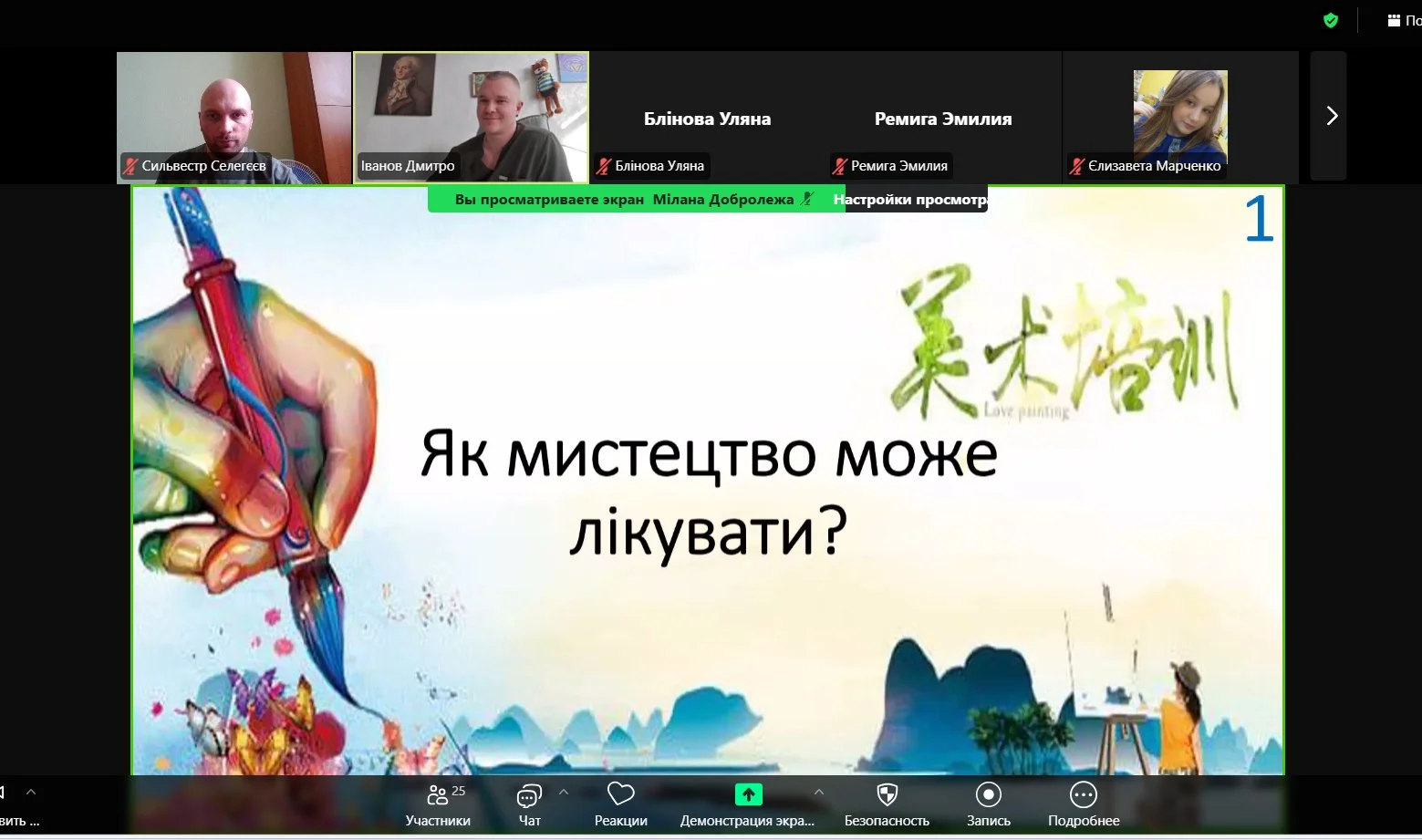Select Іванов Дмитро video thumbnail
Screen dimensions: 1422x840
pos(472,117)
